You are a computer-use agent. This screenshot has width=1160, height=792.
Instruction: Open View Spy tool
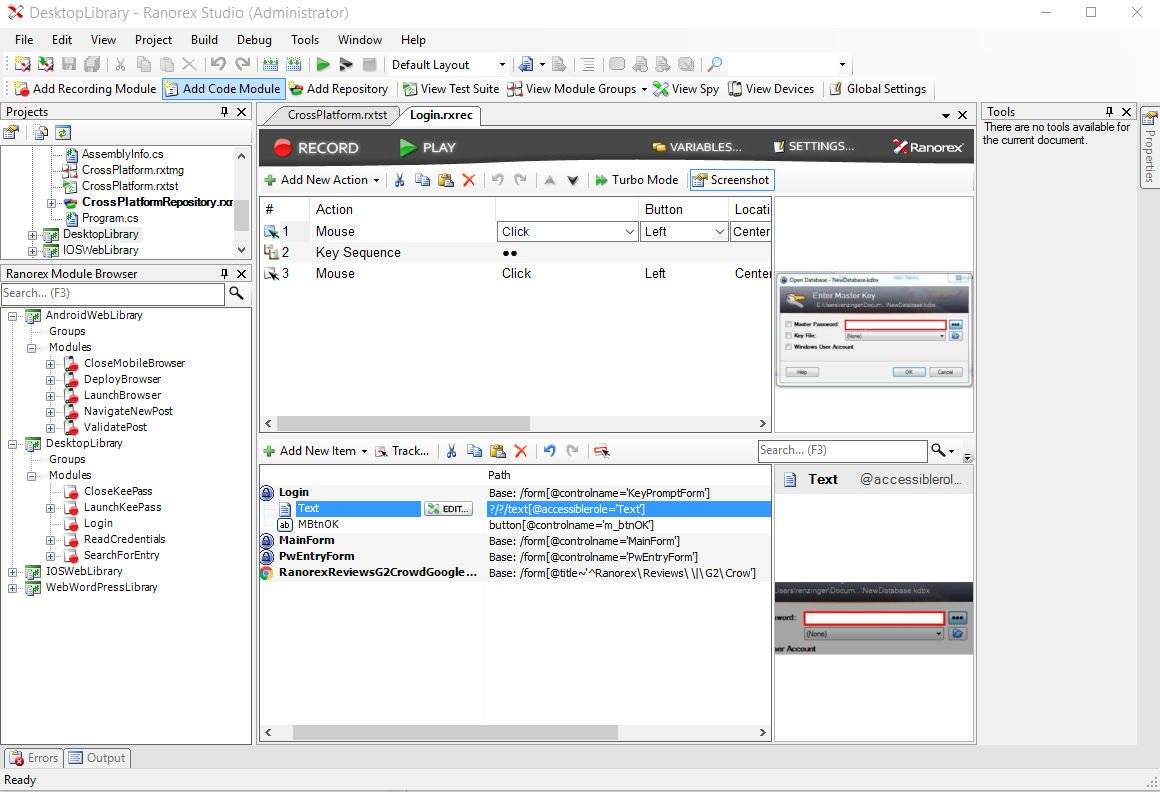[x=685, y=89]
